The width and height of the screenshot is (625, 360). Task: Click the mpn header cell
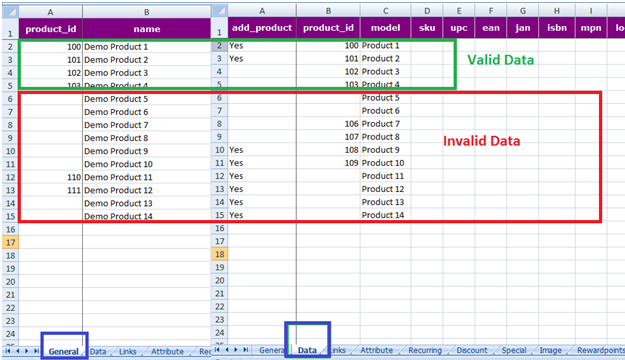click(x=591, y=28)
